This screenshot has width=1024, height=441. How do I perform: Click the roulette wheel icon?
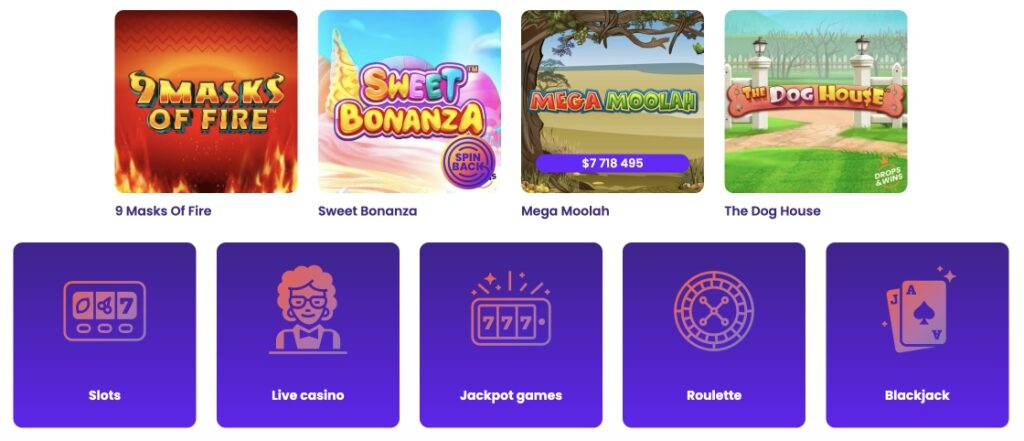pyautogui.click(x=714, y=311)
